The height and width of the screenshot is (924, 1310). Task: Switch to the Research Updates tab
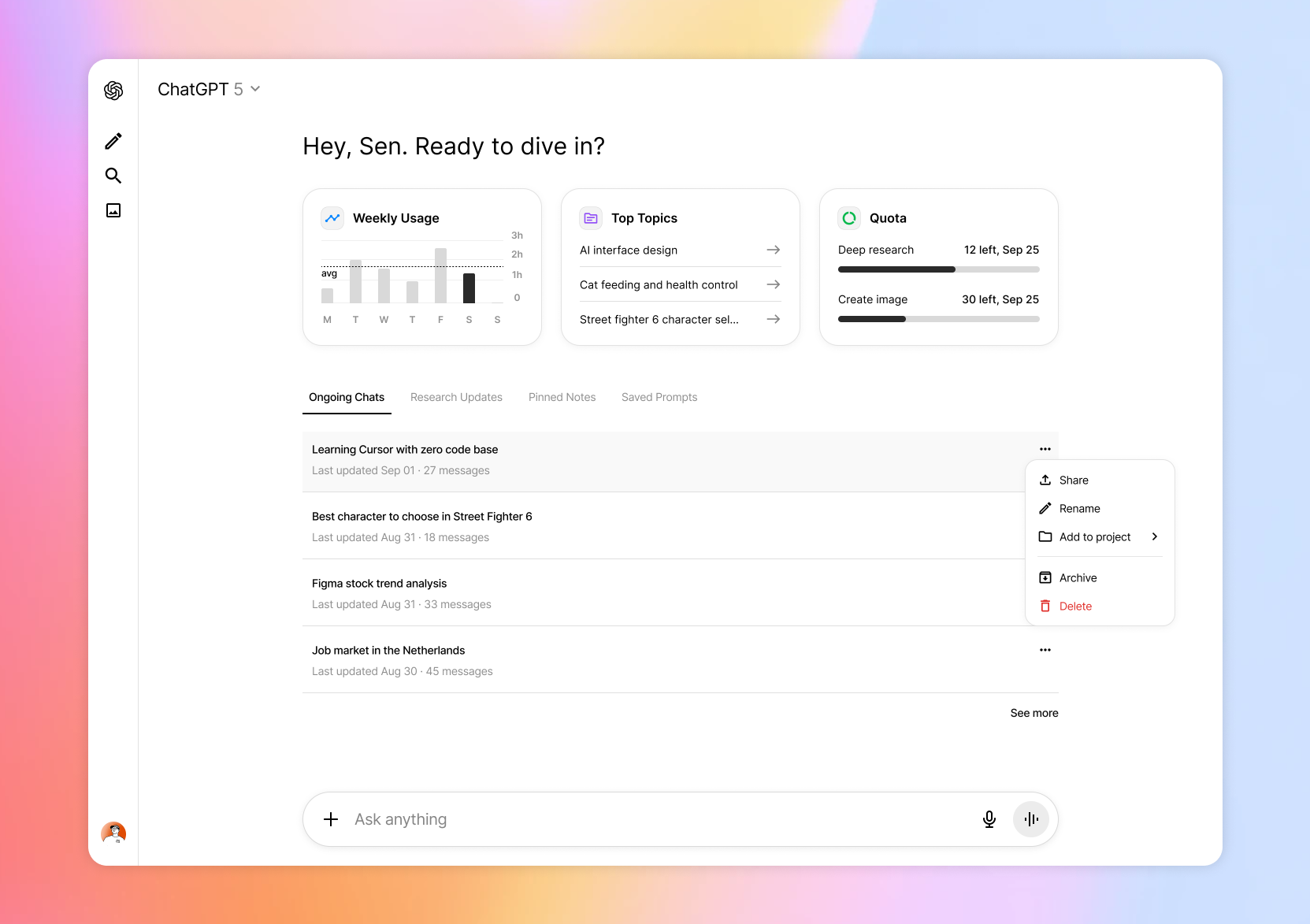pyautogui.click(x=456, y=397)
